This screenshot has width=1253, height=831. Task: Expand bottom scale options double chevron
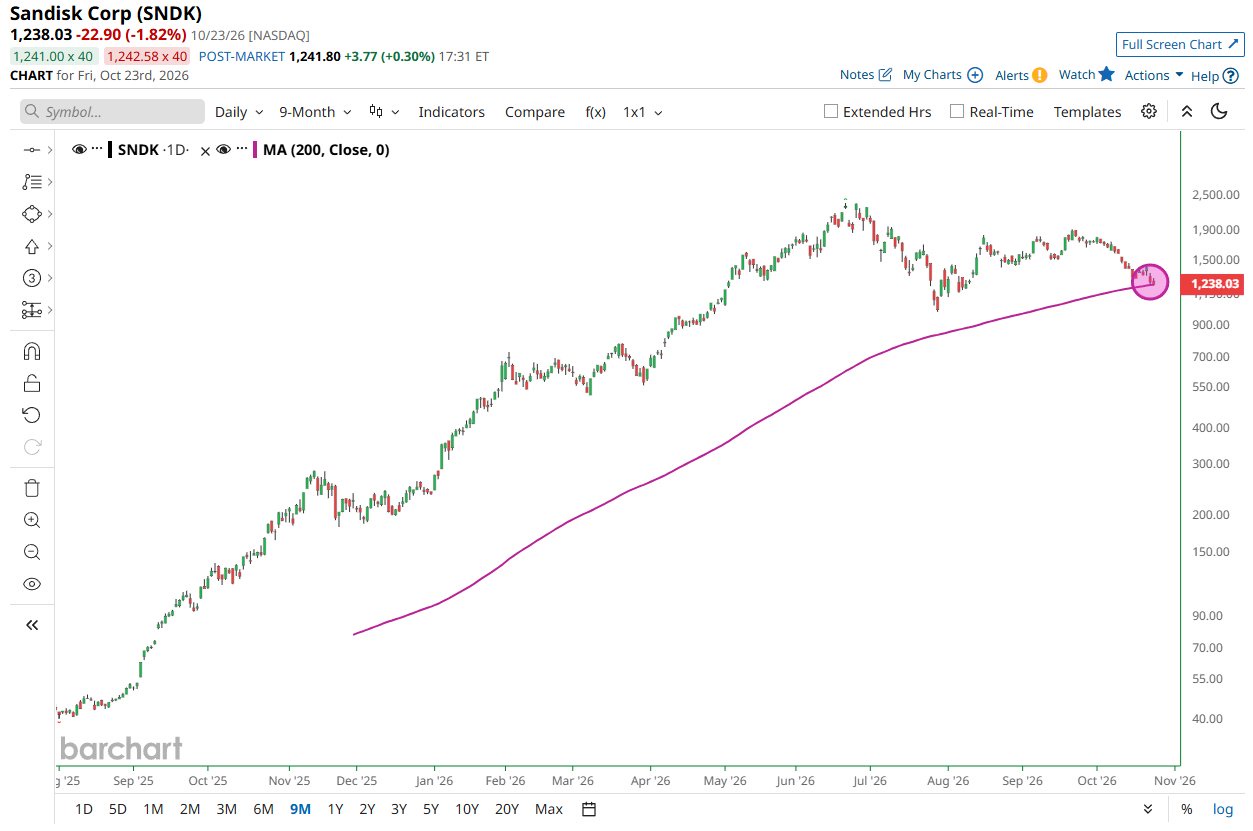(x=1148, y=809)
